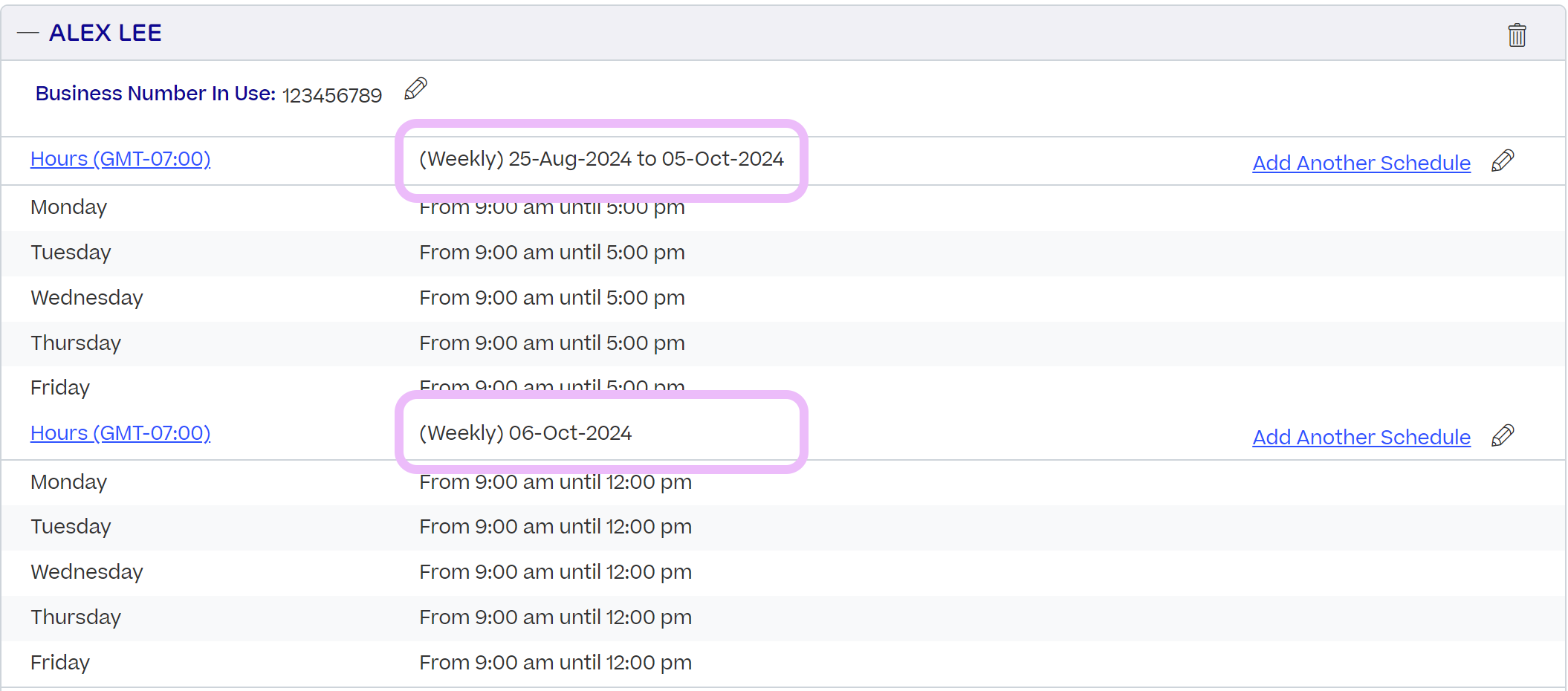Click the ALEX LEE header name
Viewport: 1568px width, 691px height.
[x=106, y=33]
